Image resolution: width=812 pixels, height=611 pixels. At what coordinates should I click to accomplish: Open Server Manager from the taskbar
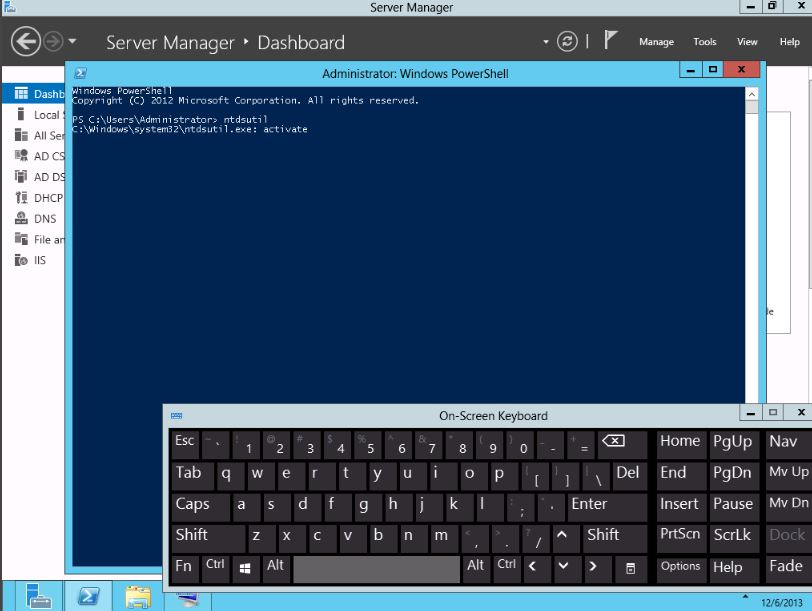38,597
